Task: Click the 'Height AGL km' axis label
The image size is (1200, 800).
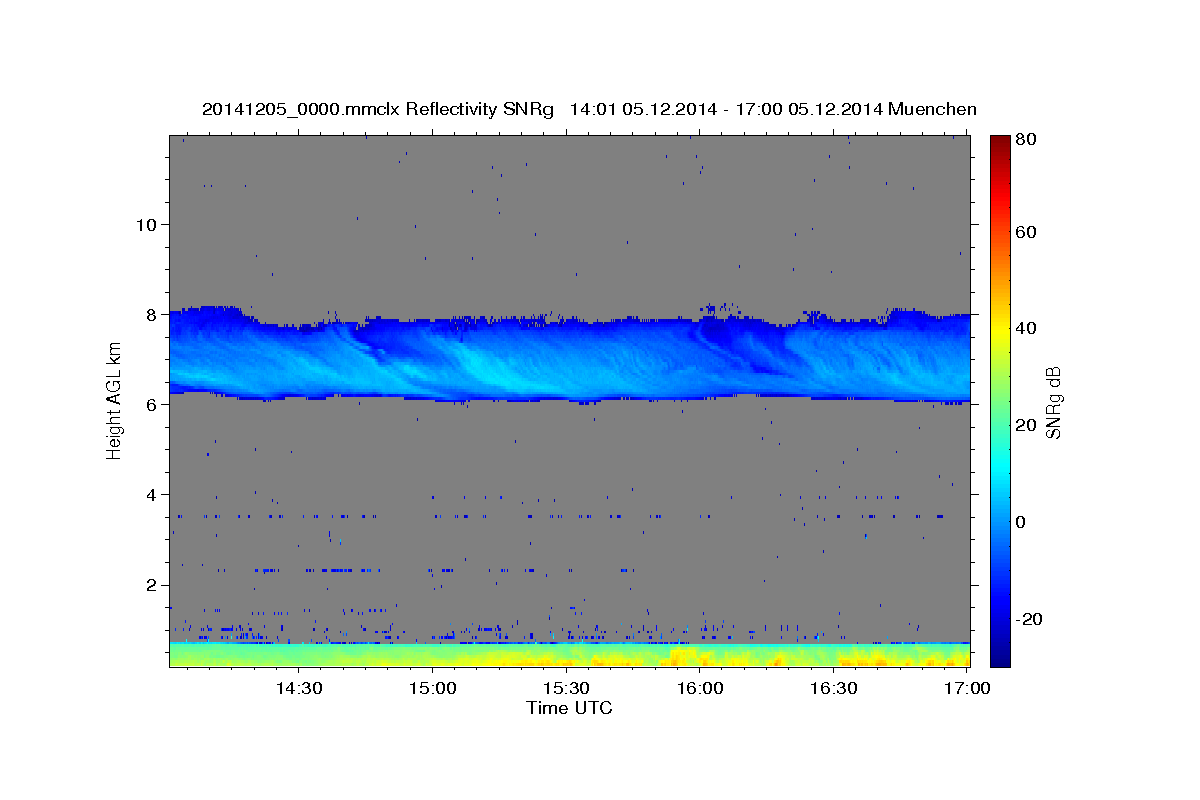Action: click(115, 401)
